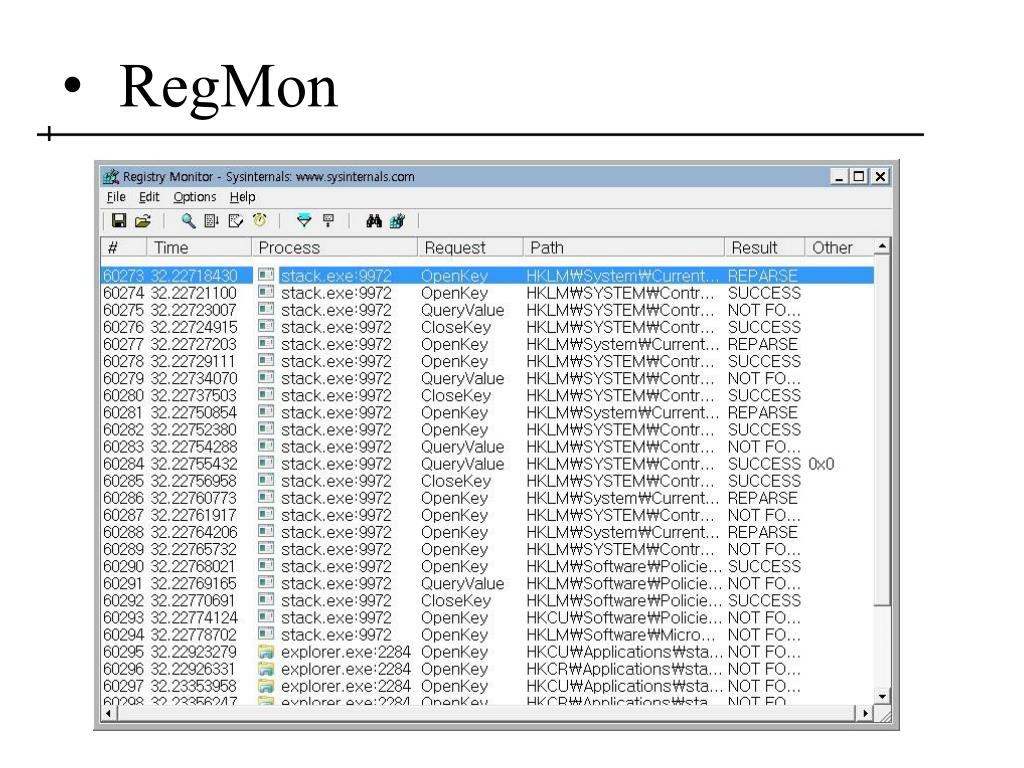Select row number 60287
The image size is (1024, 768).
click(123, 515)
